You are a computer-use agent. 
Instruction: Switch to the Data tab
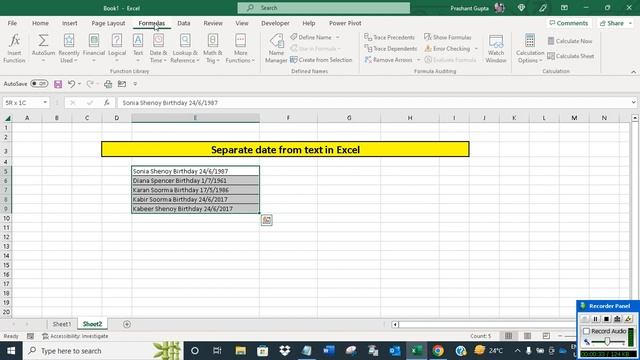[x=184, y=23]
